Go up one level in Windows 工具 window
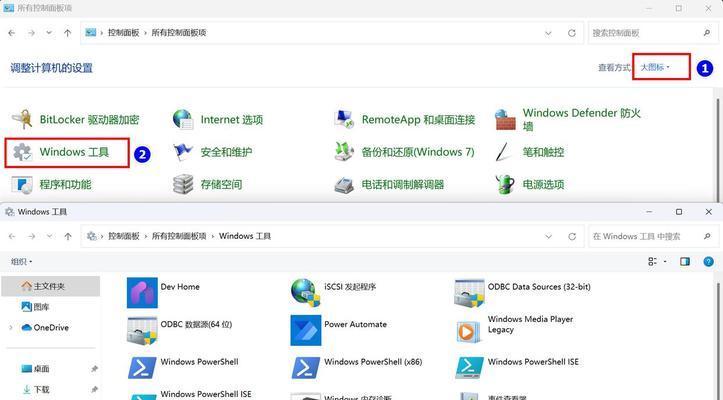Image resolution: width=723 pixels, height=400 pixels. [68, 236]
